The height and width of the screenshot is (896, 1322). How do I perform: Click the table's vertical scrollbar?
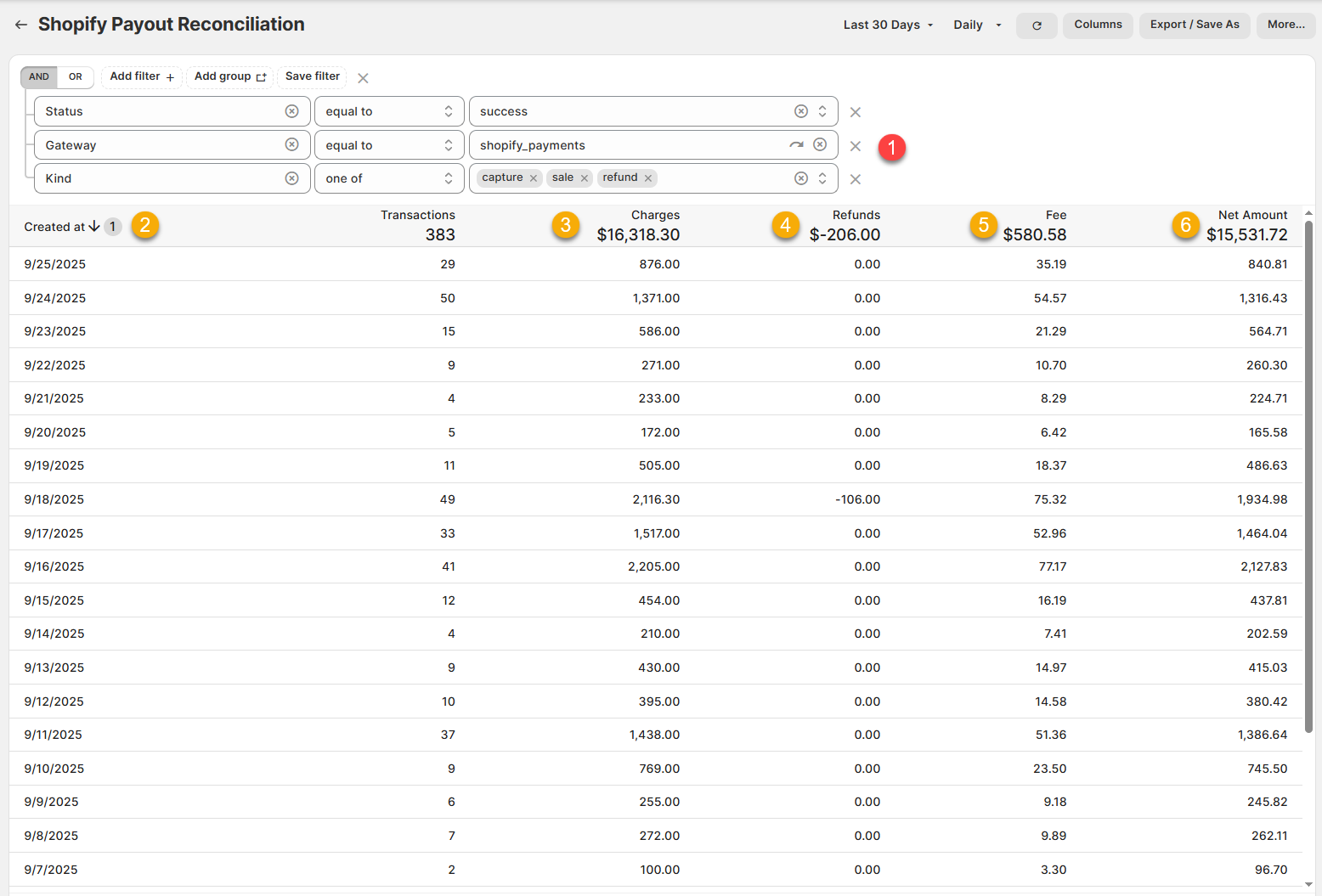(1308, 476)
